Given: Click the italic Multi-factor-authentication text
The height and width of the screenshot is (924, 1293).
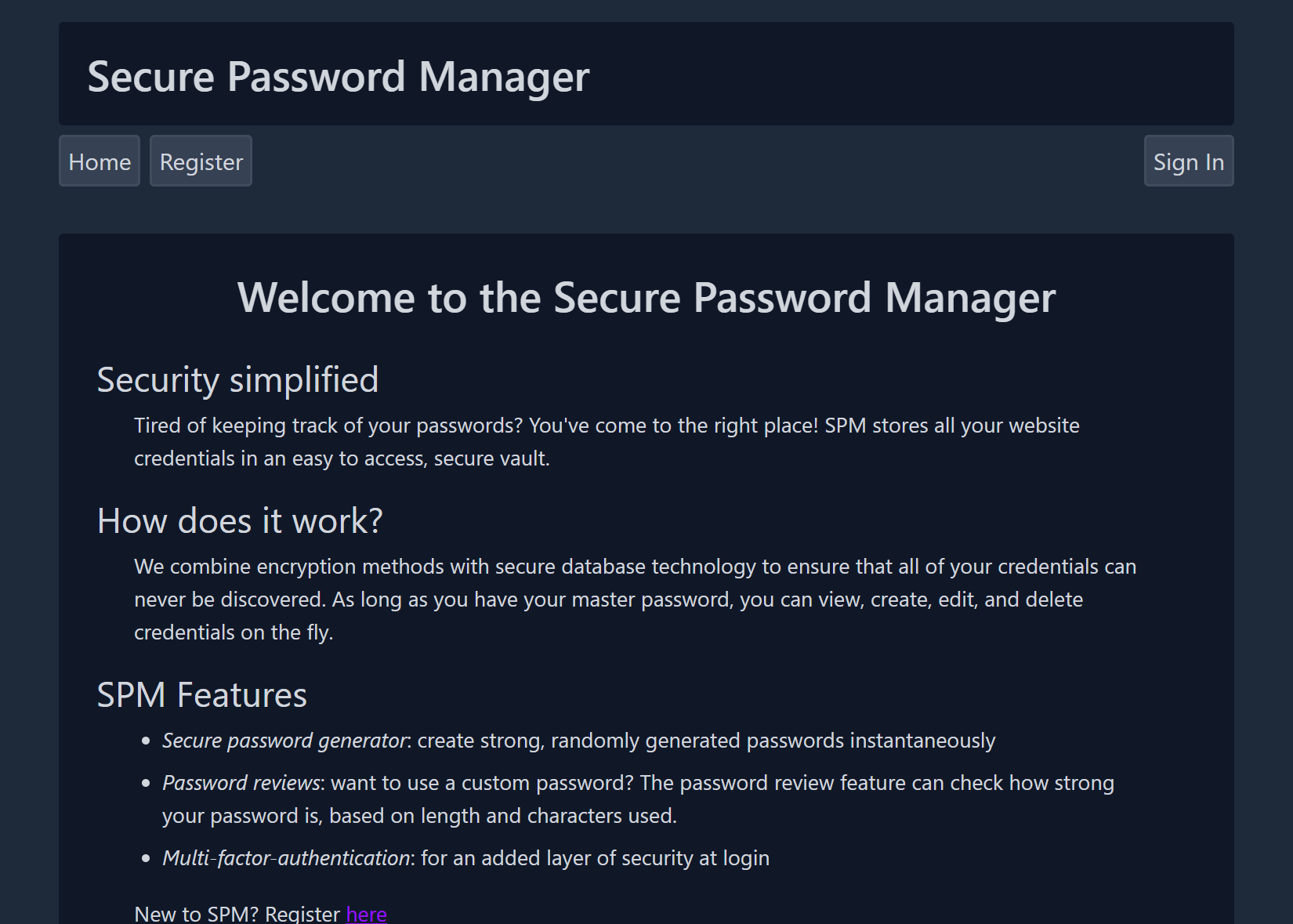Looking at the screenshot, I should pos(286,858).
